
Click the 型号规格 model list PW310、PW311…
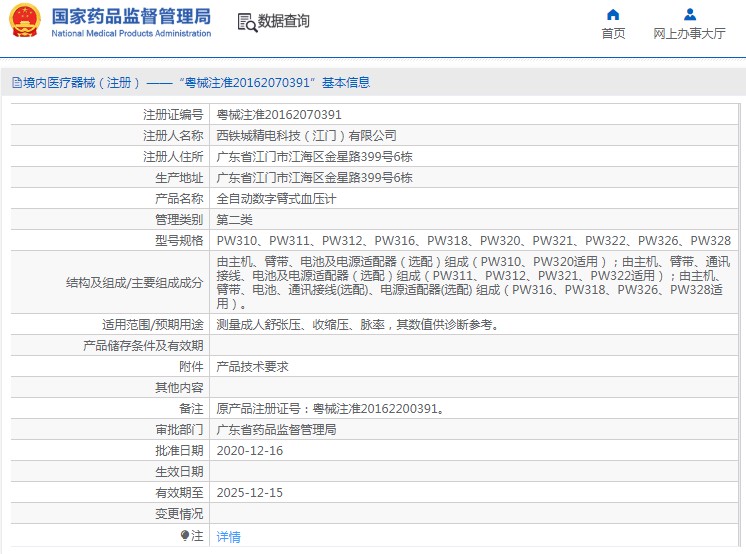[x=473, y=240]
